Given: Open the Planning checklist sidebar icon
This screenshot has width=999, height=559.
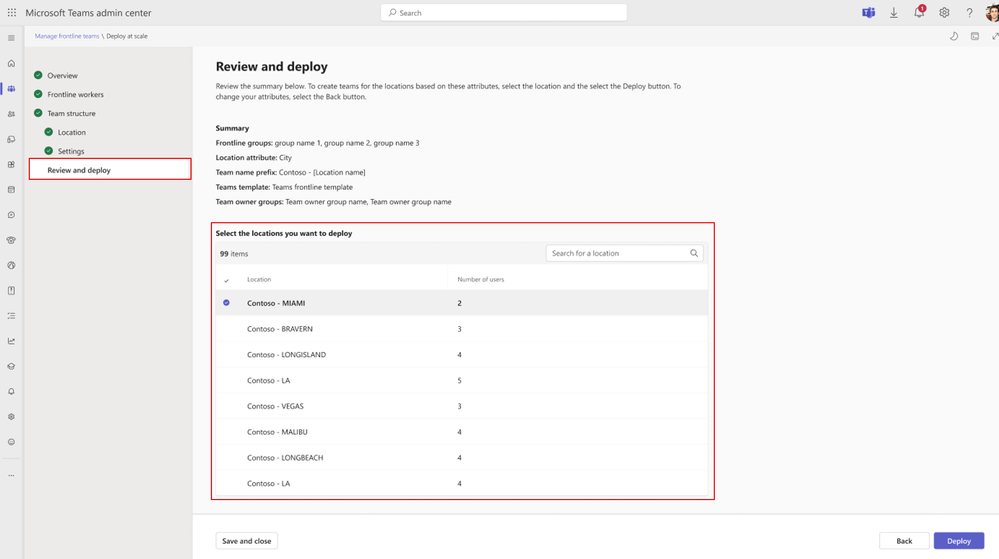Looking at the screenshot, I should (x=11, y=316).
